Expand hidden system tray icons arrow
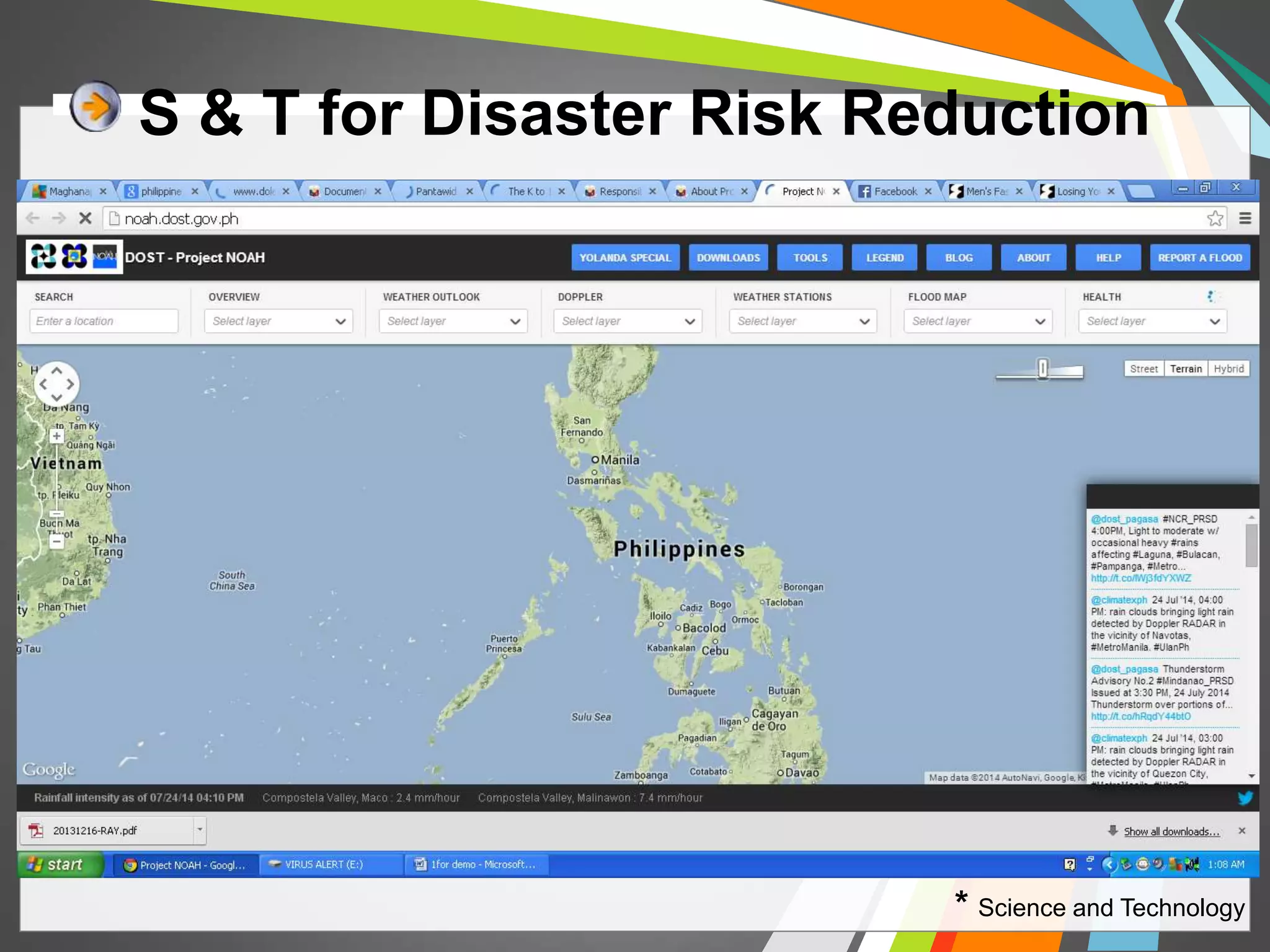This screenshot has height=952, width=1270. pos(1109,864)
